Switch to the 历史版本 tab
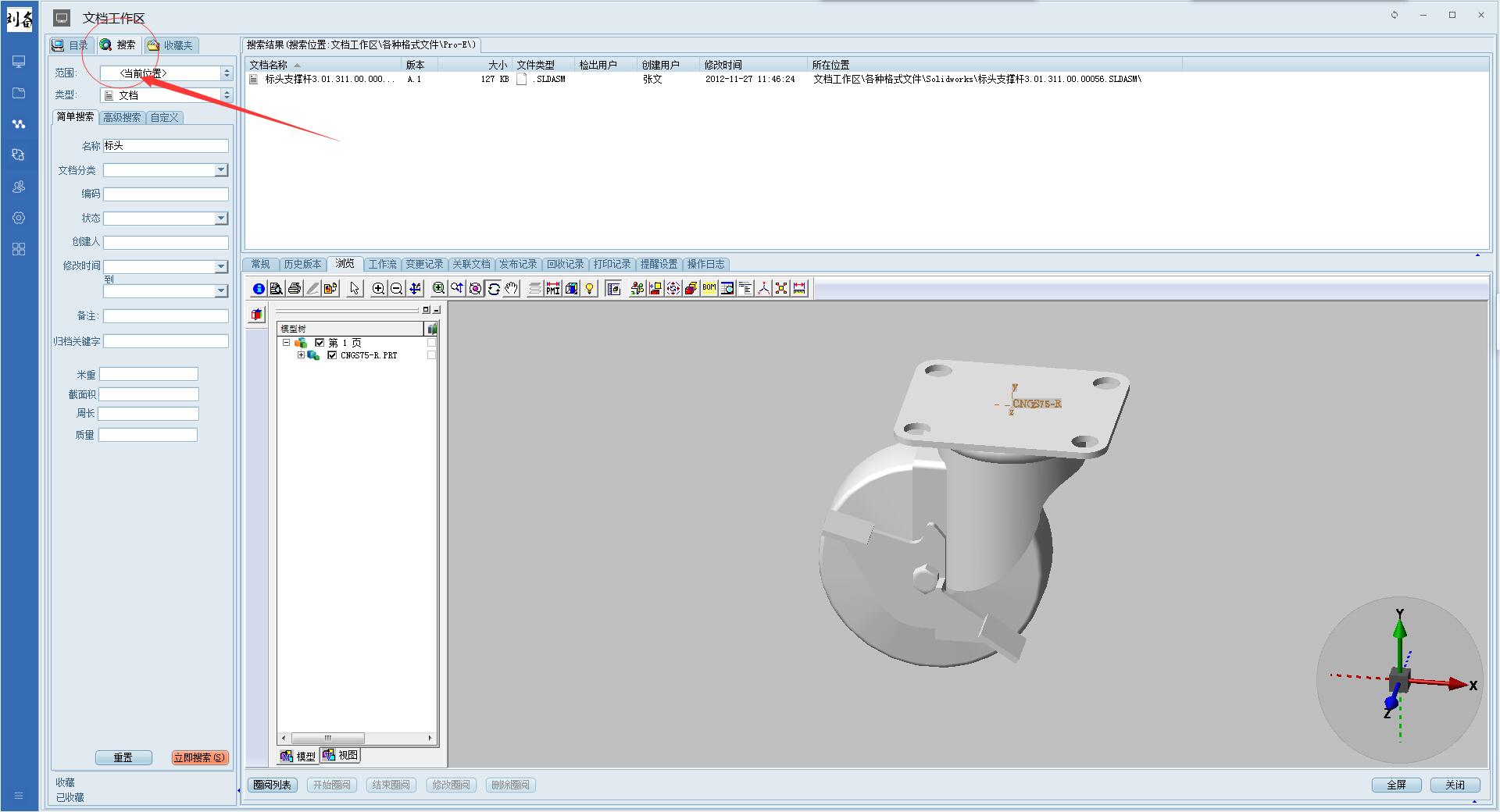Viewport: 1500px width, 812px height. 302,265
